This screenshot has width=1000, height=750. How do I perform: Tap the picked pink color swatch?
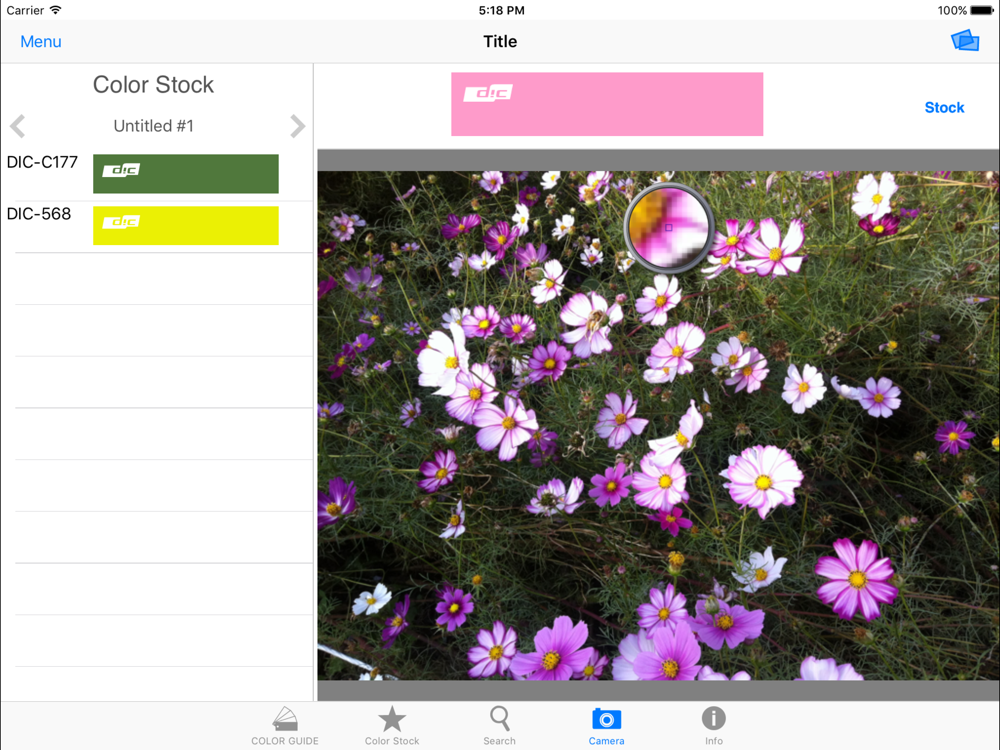pyautogui.click(x=607, y=104)
